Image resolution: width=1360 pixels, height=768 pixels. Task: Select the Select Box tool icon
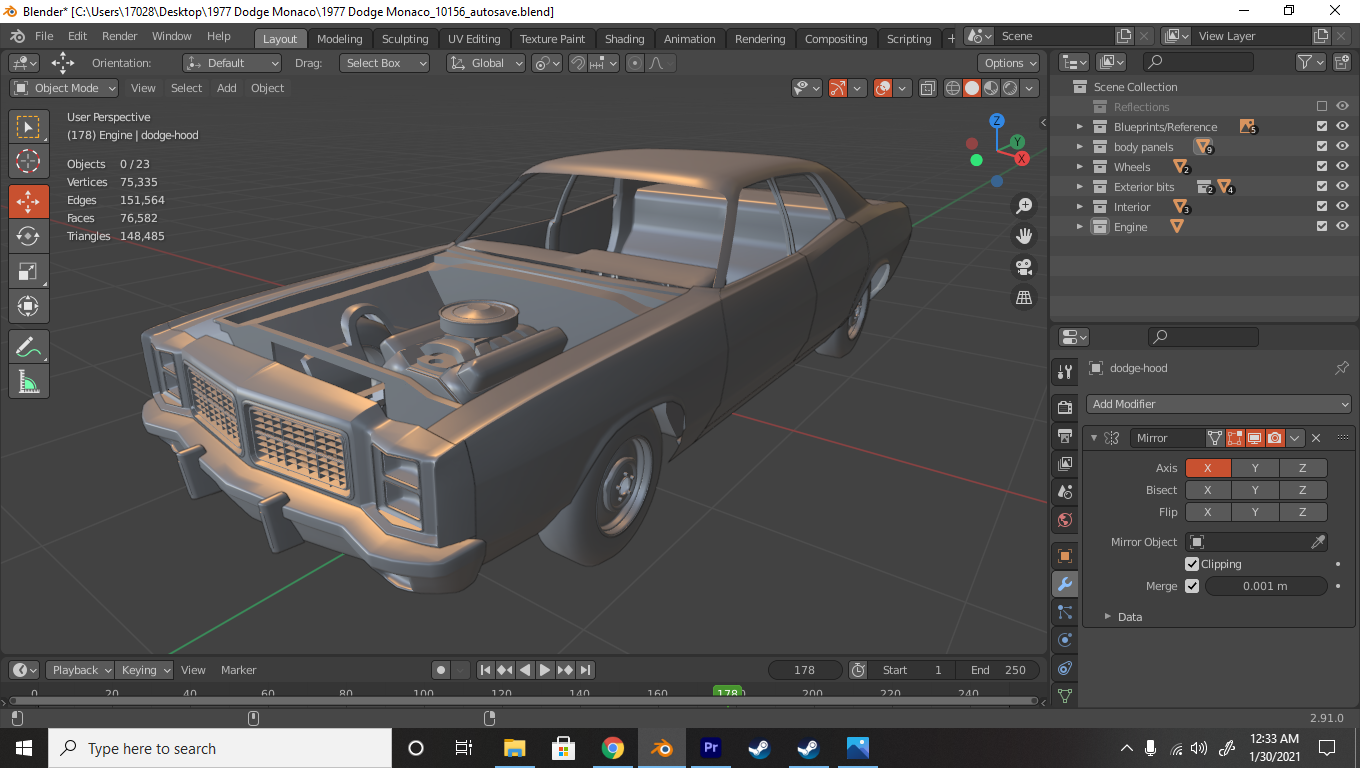click(x=28, y=127)
